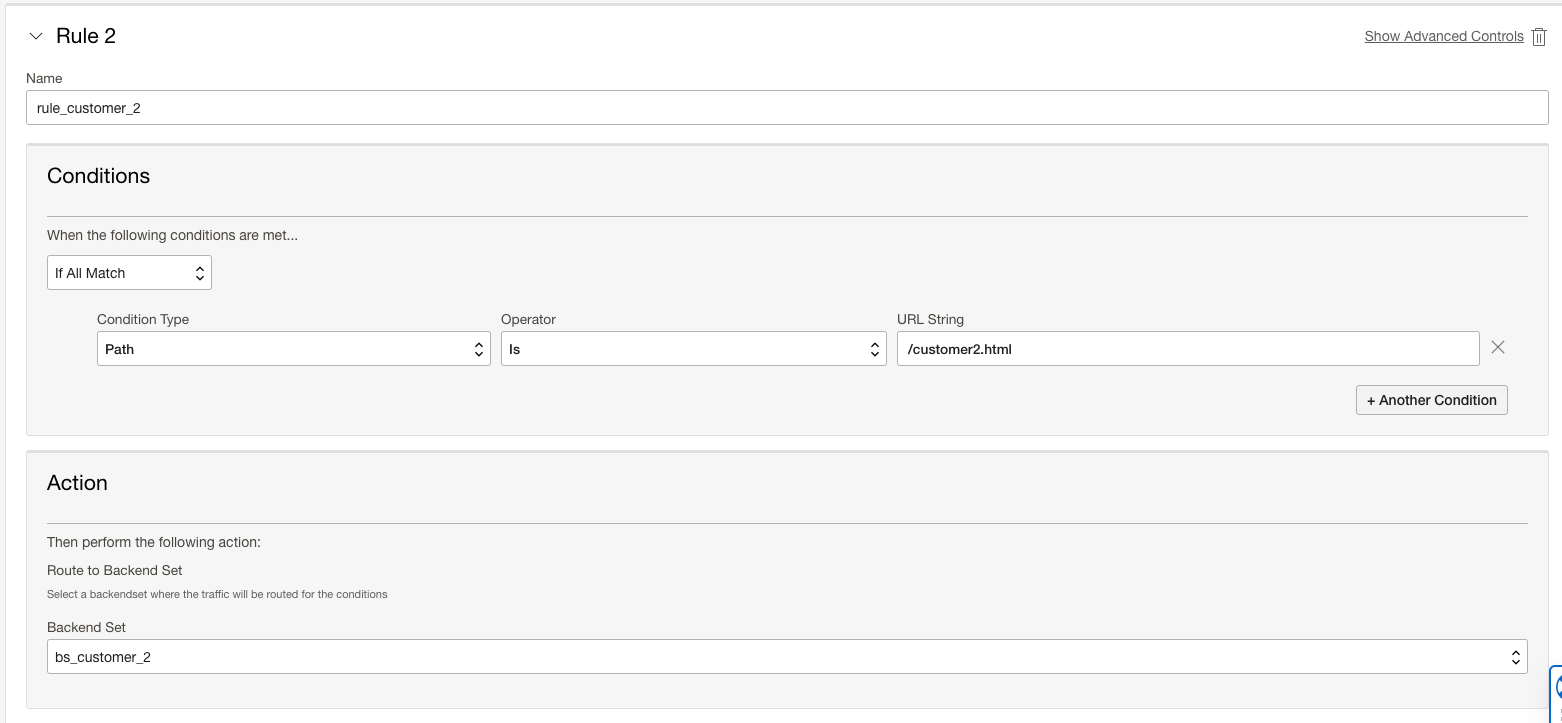Viewport: 1562px width, 723px height.
Task: Open Show Advanced Controls
Action: 1443,36
